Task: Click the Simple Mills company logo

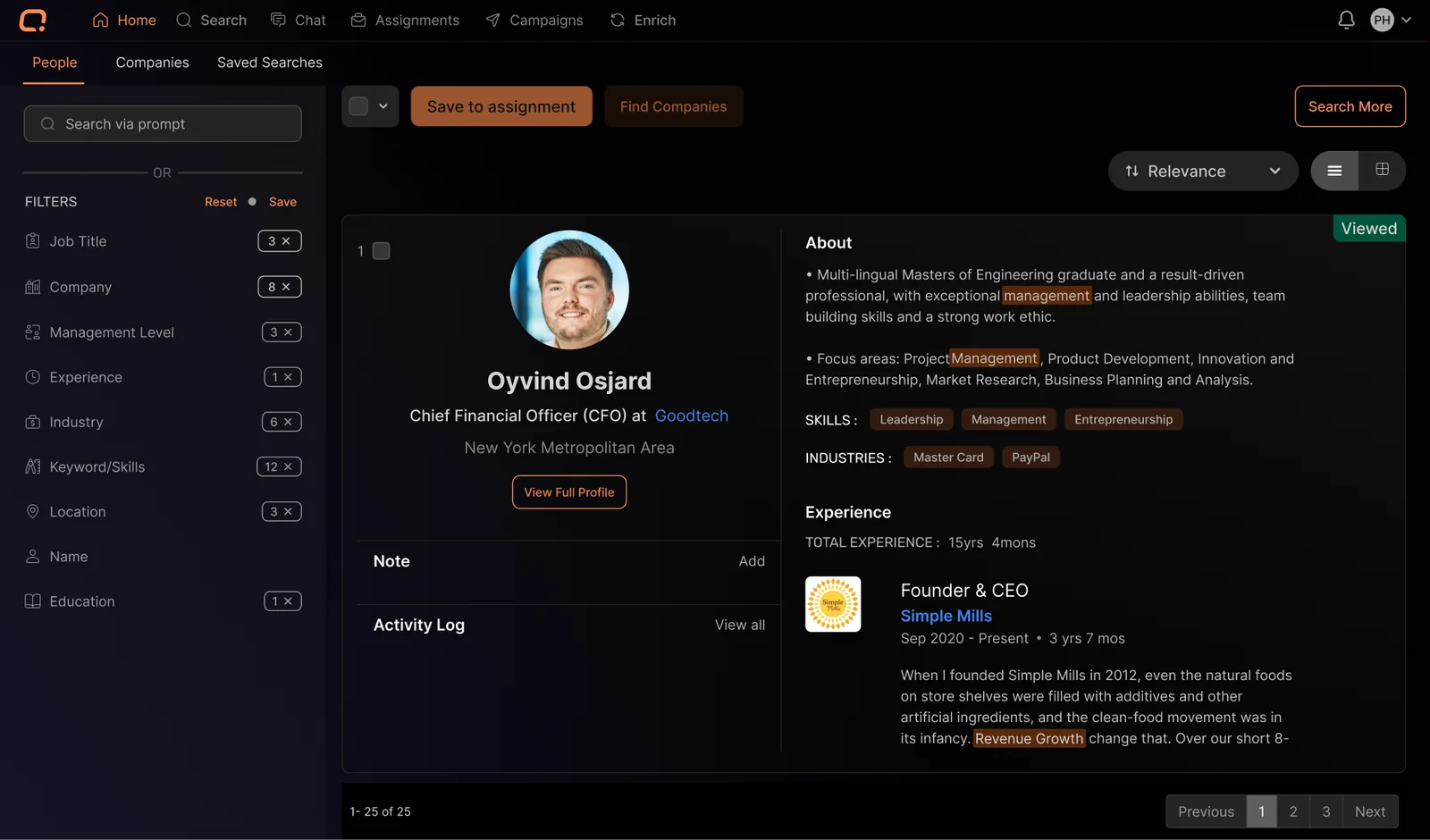Action: [833, 604]
